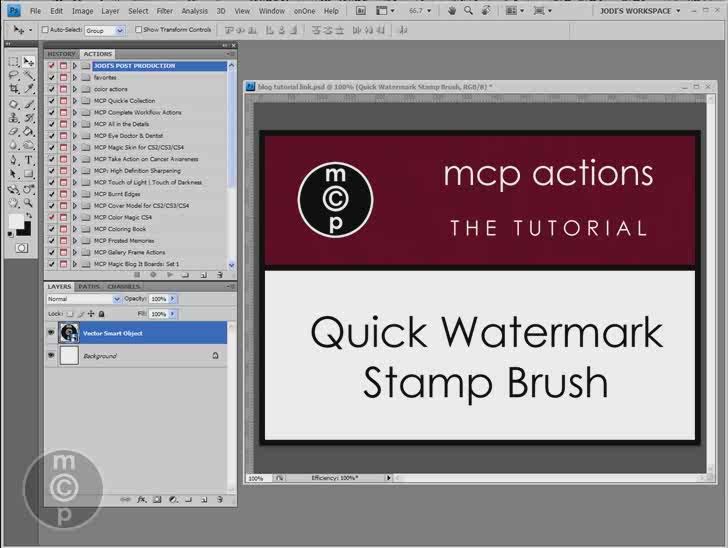Select the Pen tool
This screenshot has width=728, height=548.
coord(13,160)
